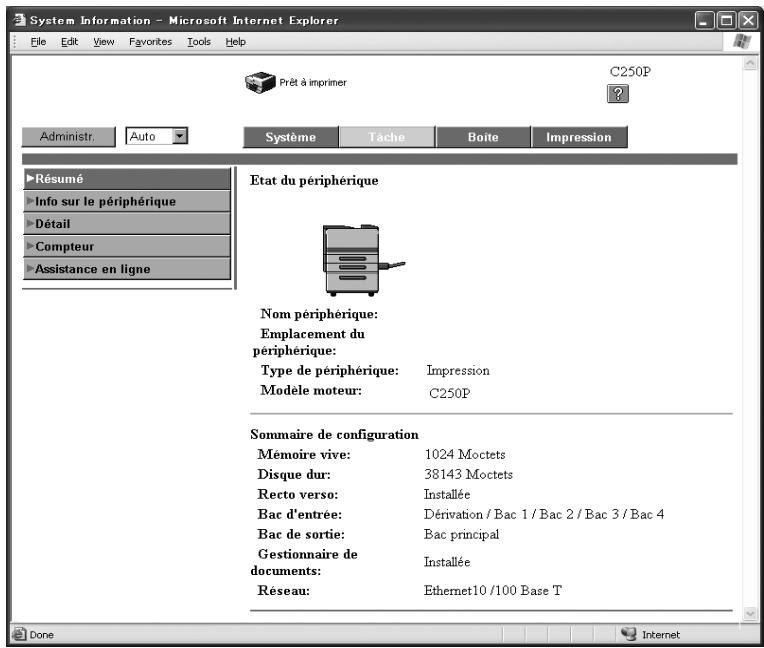764x648 pixels.
Task: Click the Bac principal output value
Action: 461,534
